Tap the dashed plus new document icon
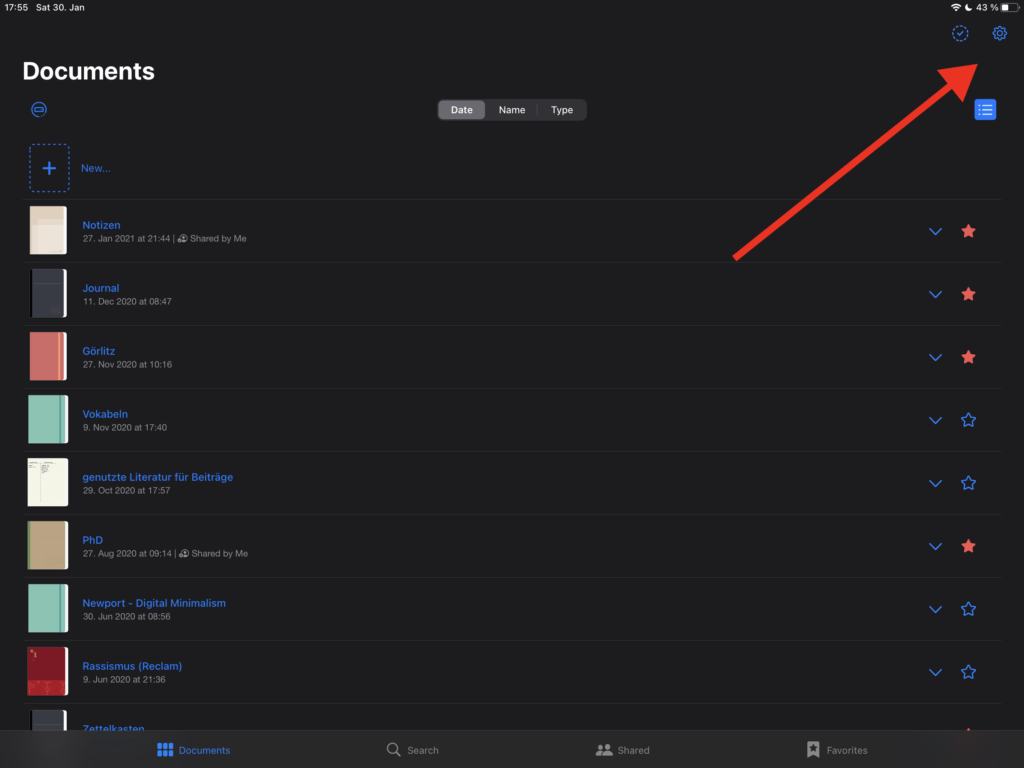 click(x=49, y=168)
